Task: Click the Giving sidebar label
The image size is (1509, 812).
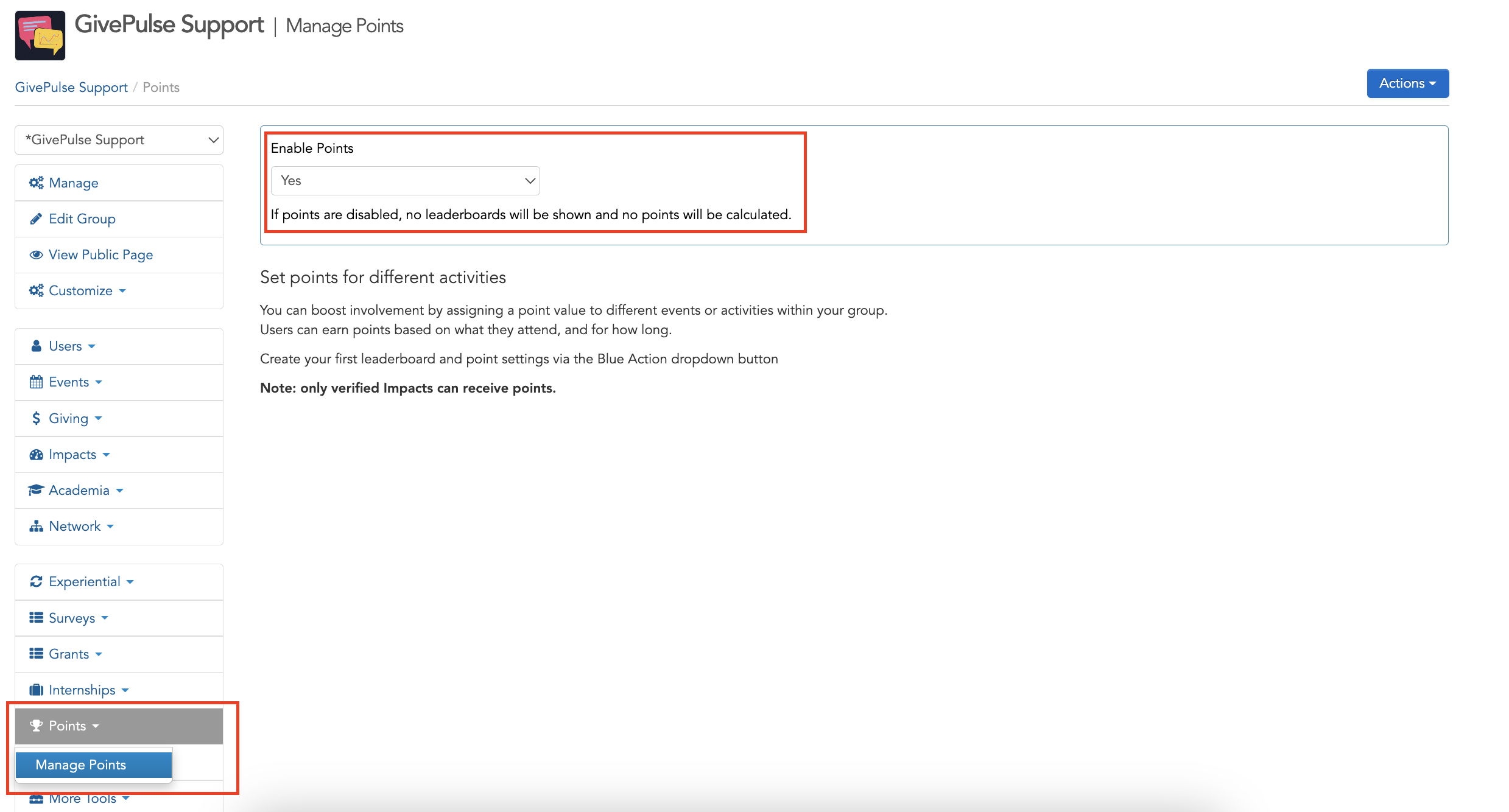Action: pos(68,418)
